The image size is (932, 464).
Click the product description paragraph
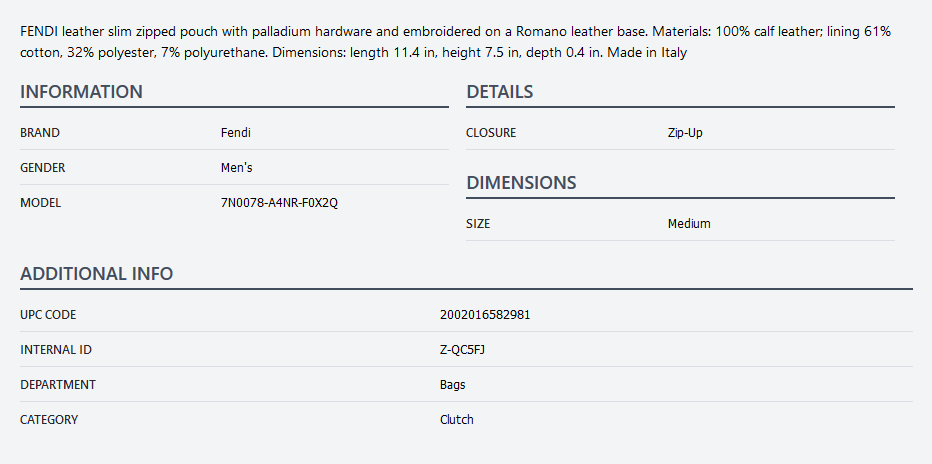point(455,42)
